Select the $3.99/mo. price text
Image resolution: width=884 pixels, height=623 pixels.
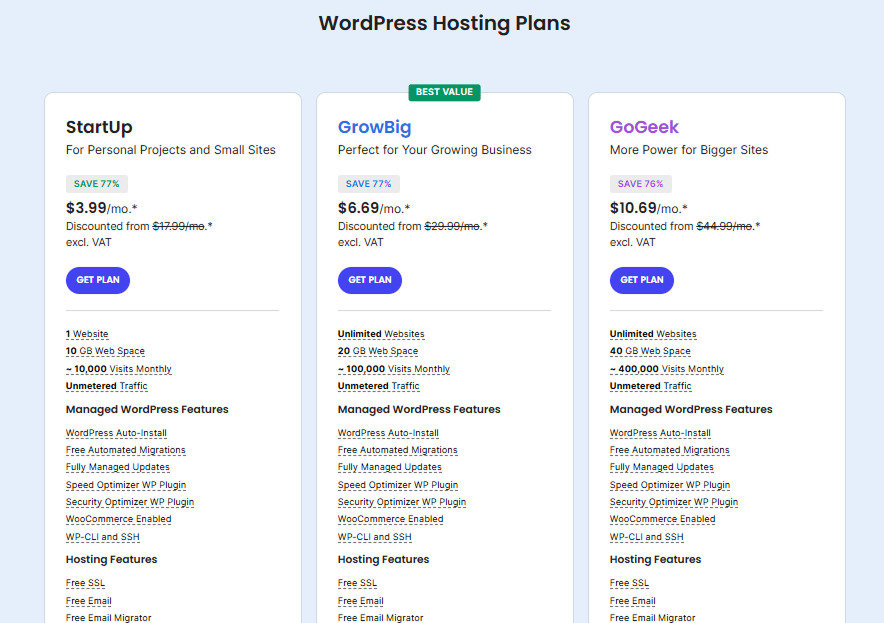101,208
